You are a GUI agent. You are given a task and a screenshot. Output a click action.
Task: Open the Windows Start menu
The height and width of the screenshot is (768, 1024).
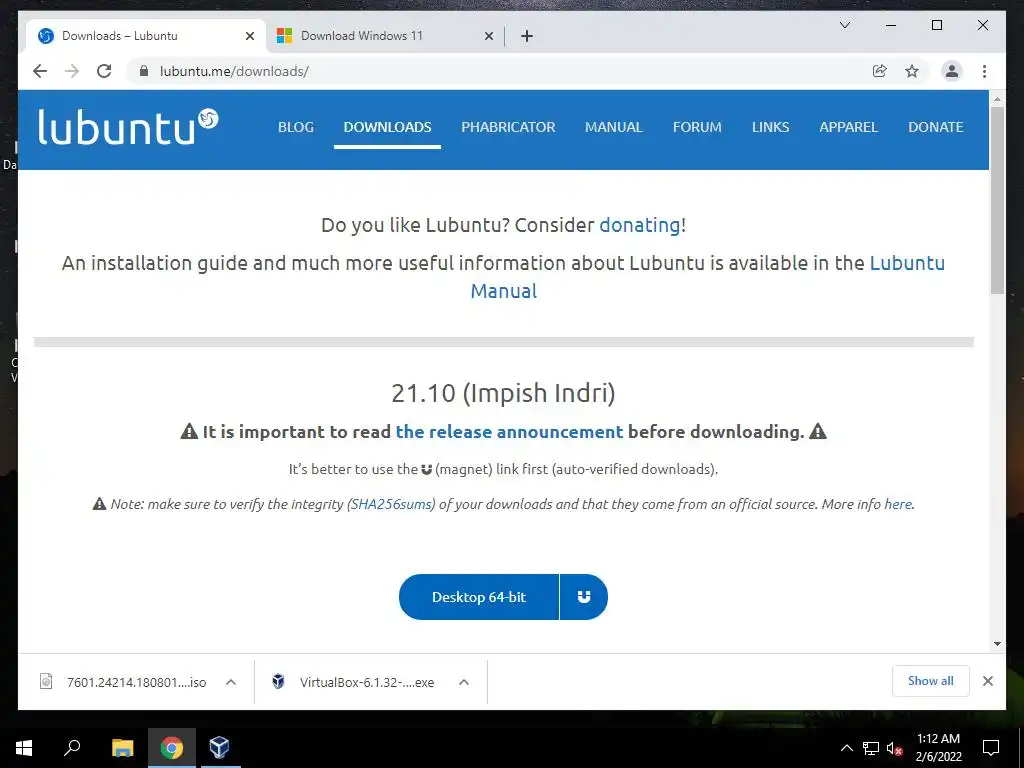coord(24,748)
